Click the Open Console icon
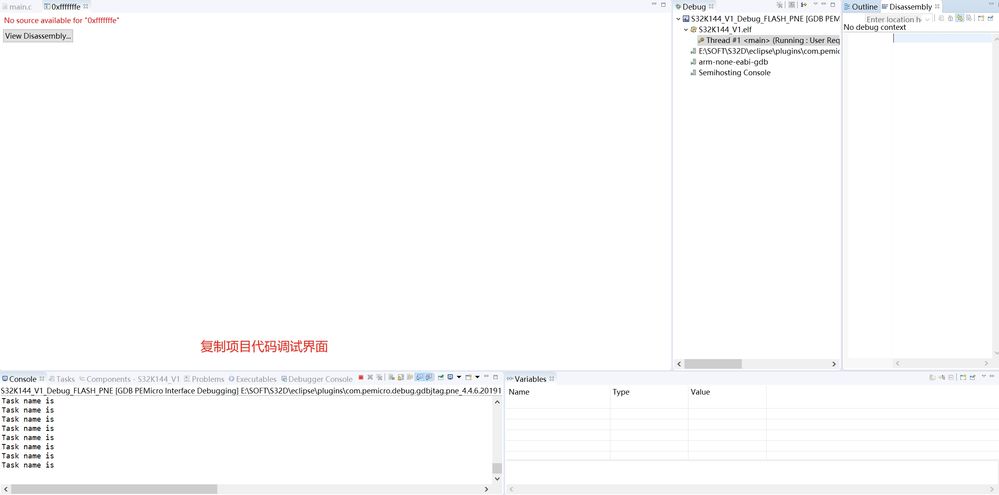 468,377
